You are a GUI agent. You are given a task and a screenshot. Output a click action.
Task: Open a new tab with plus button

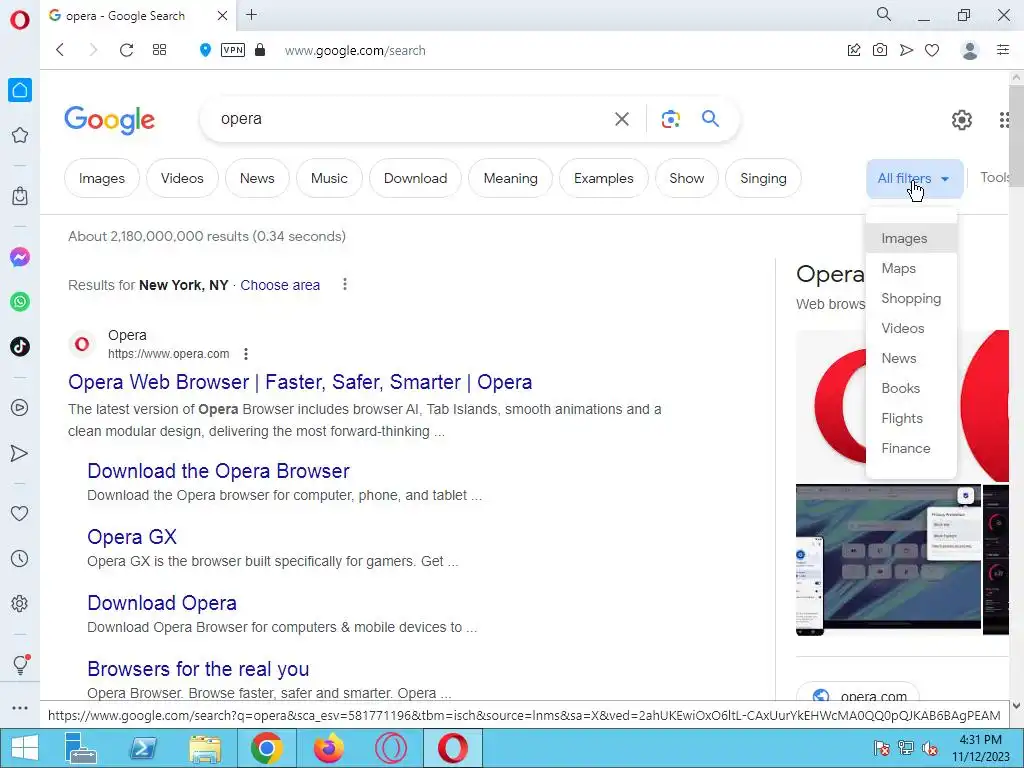pos(251,15)
